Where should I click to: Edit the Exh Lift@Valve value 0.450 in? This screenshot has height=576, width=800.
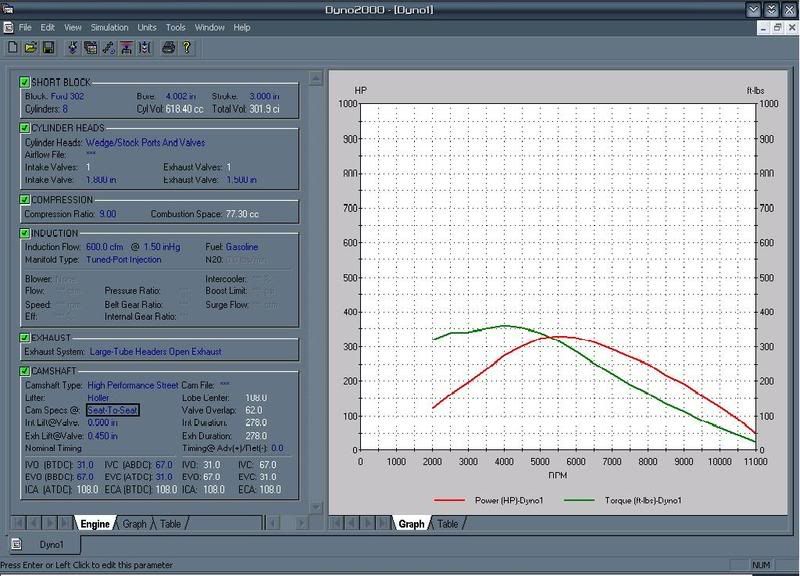pos(103,436)
